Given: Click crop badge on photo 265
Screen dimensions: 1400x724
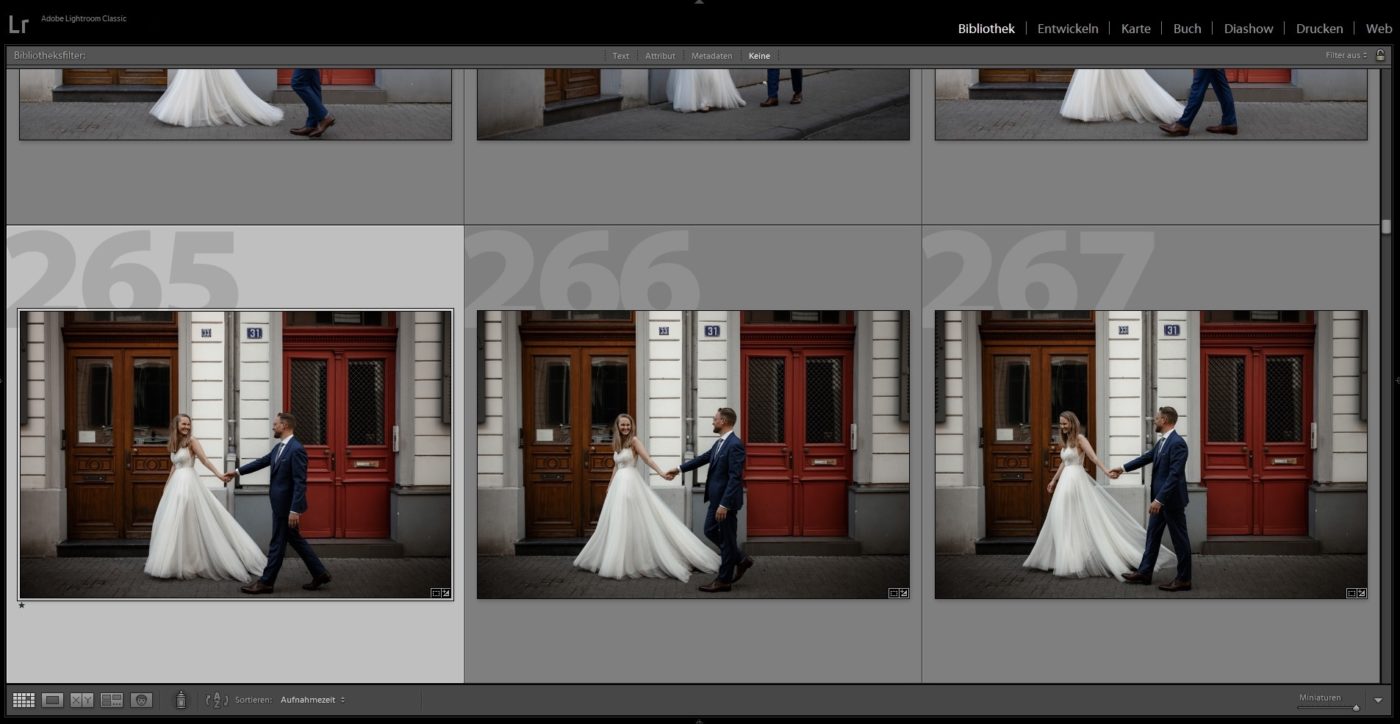Looking at the screenshot, I should [x=435, y=593].
